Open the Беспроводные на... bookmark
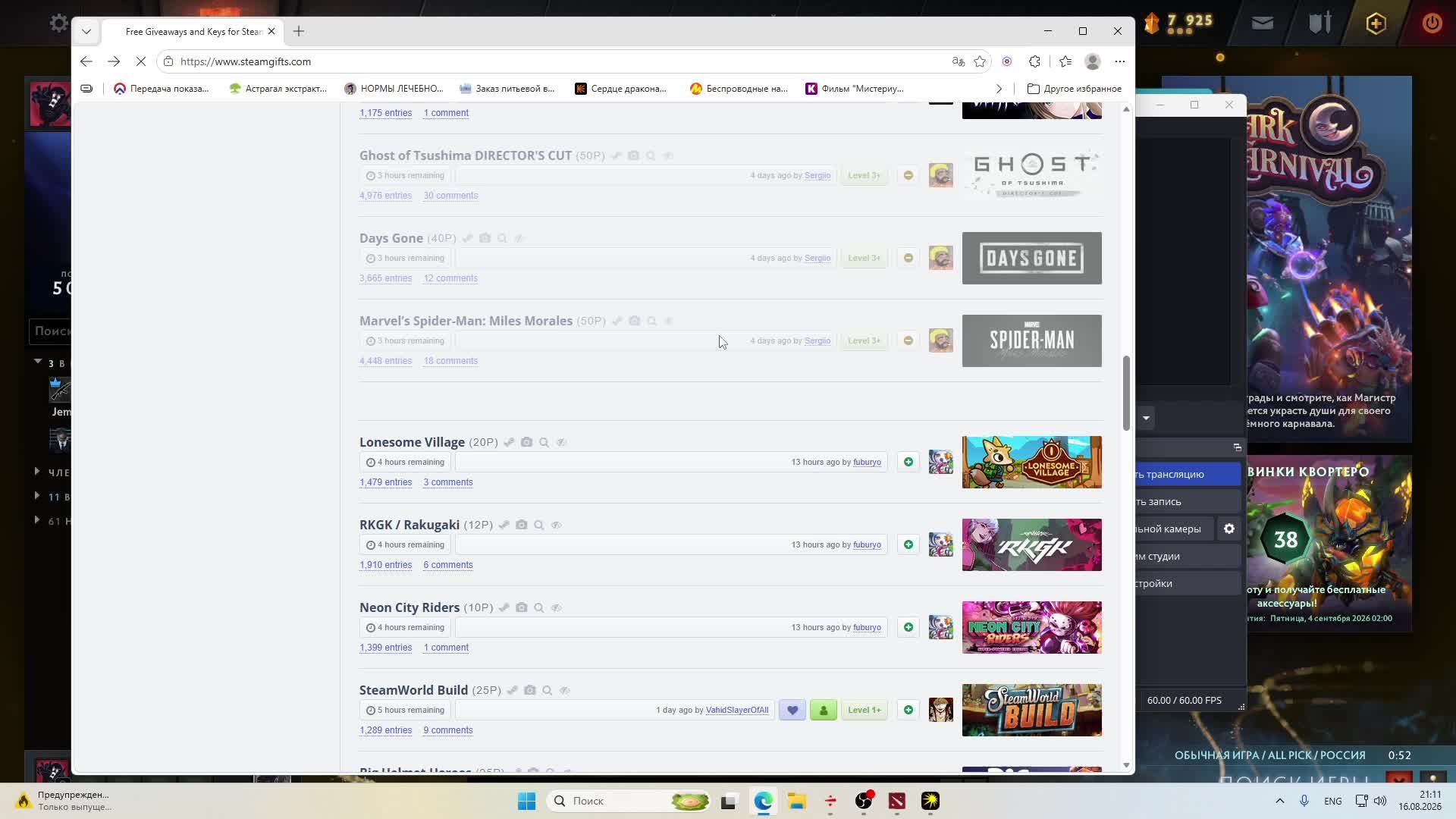Screen dimensions: 1456x819 tap(739, 89)
